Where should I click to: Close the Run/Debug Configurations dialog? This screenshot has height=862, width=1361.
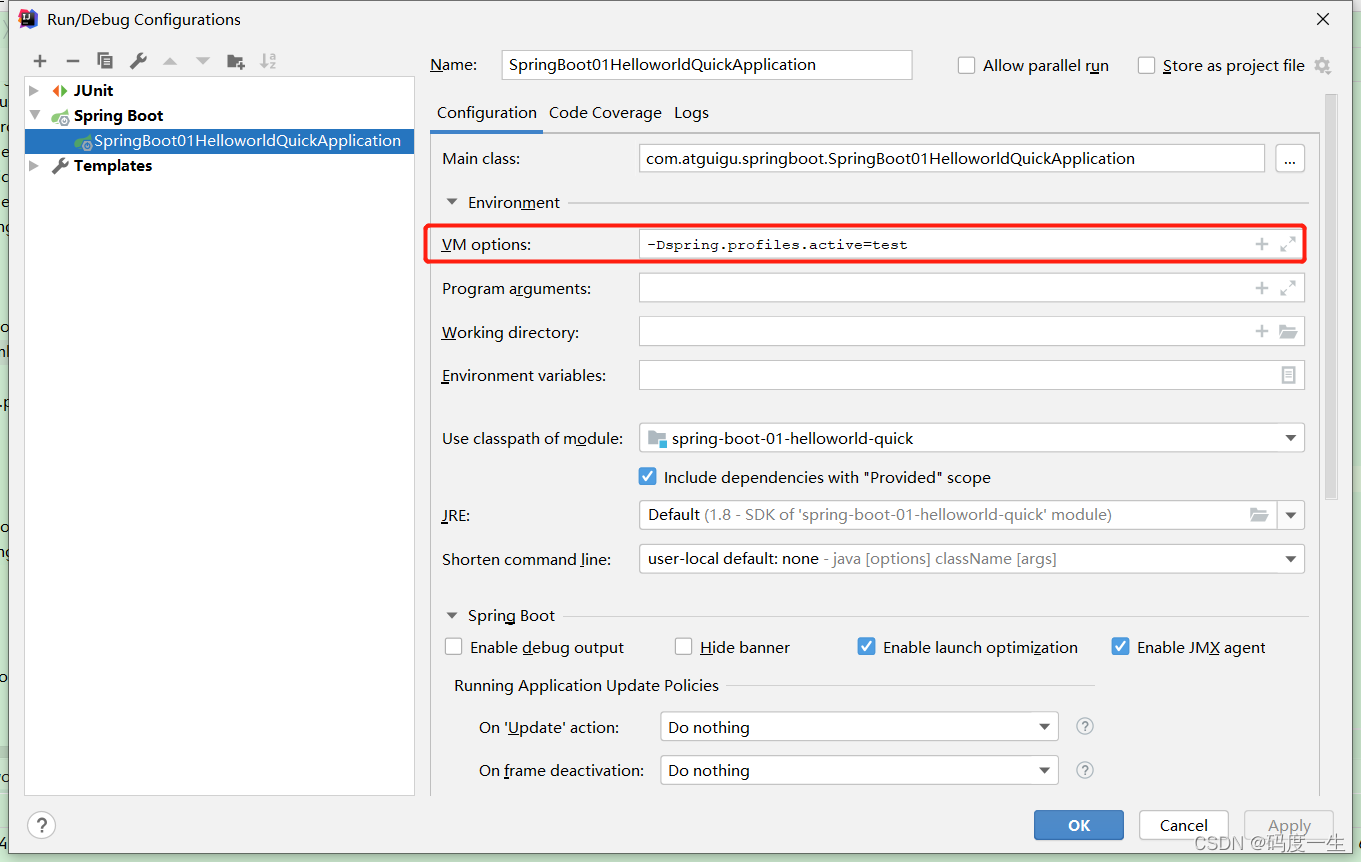click(x=1323, y=19)
